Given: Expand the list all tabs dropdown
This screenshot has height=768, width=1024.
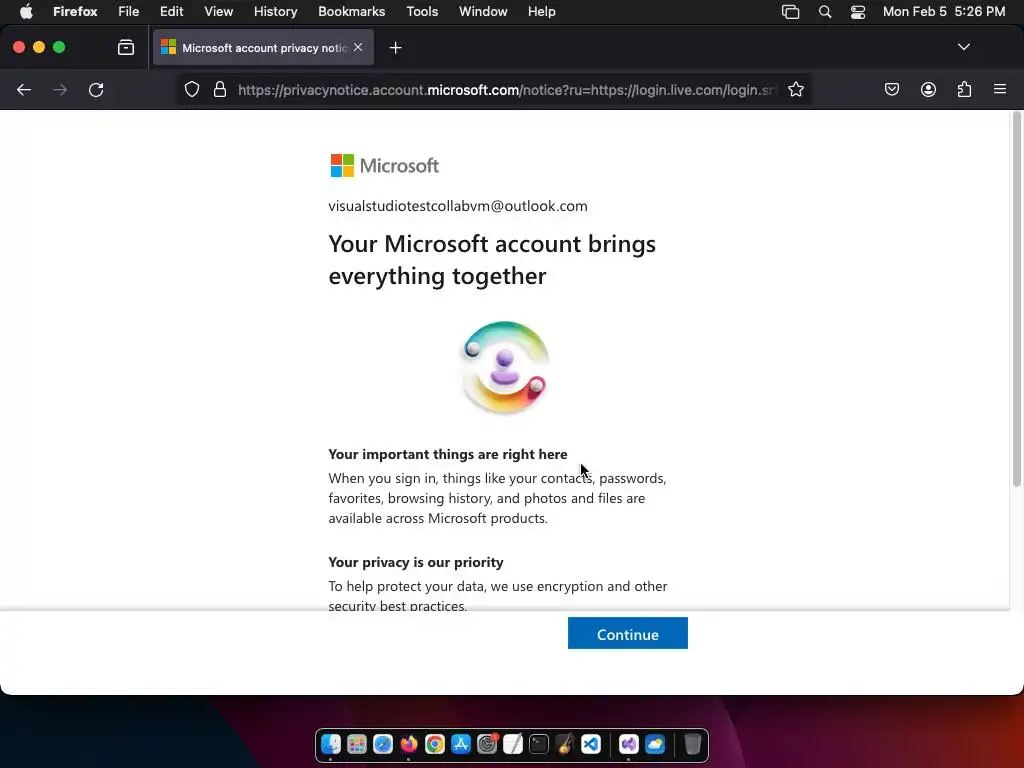Looking at the screenshot, I should coord(963,47).
